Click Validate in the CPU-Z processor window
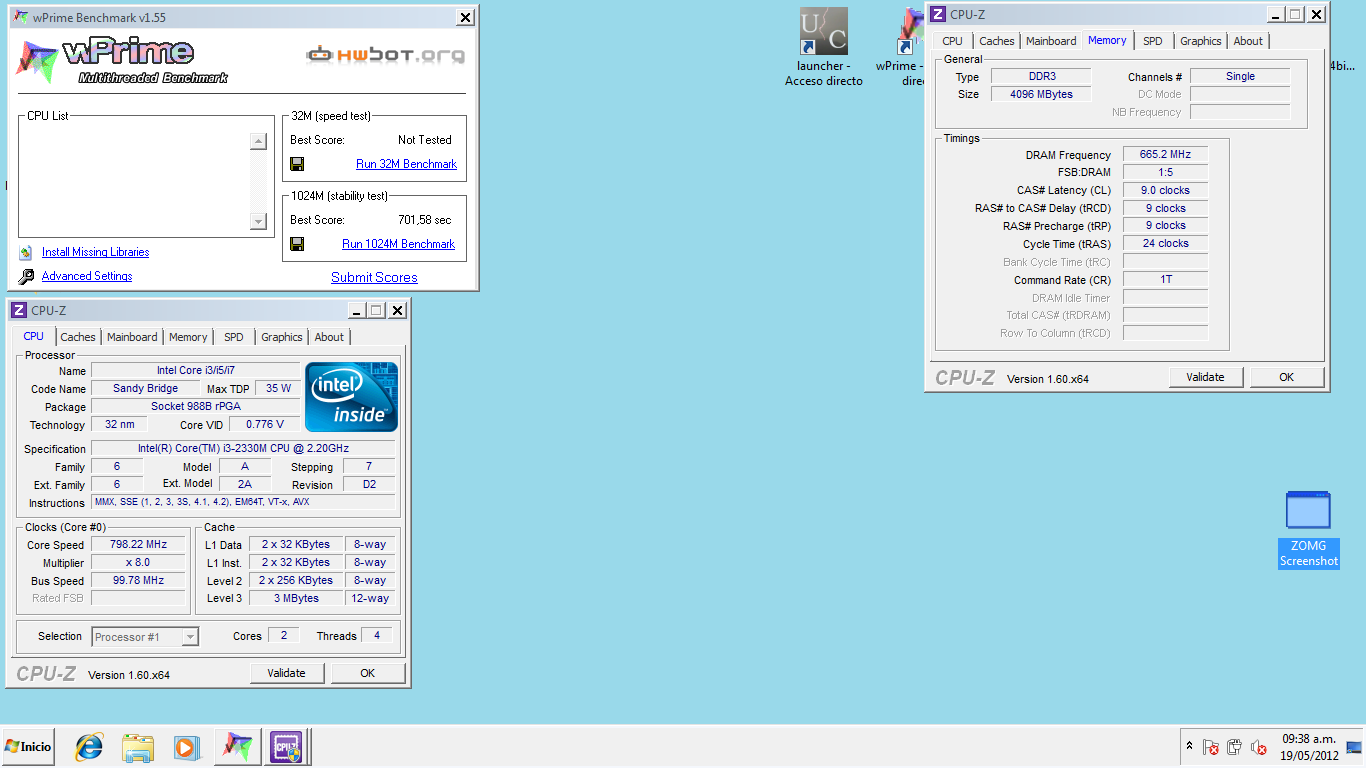This screenshot has width=1366, height=768. (x=286, y=673)
